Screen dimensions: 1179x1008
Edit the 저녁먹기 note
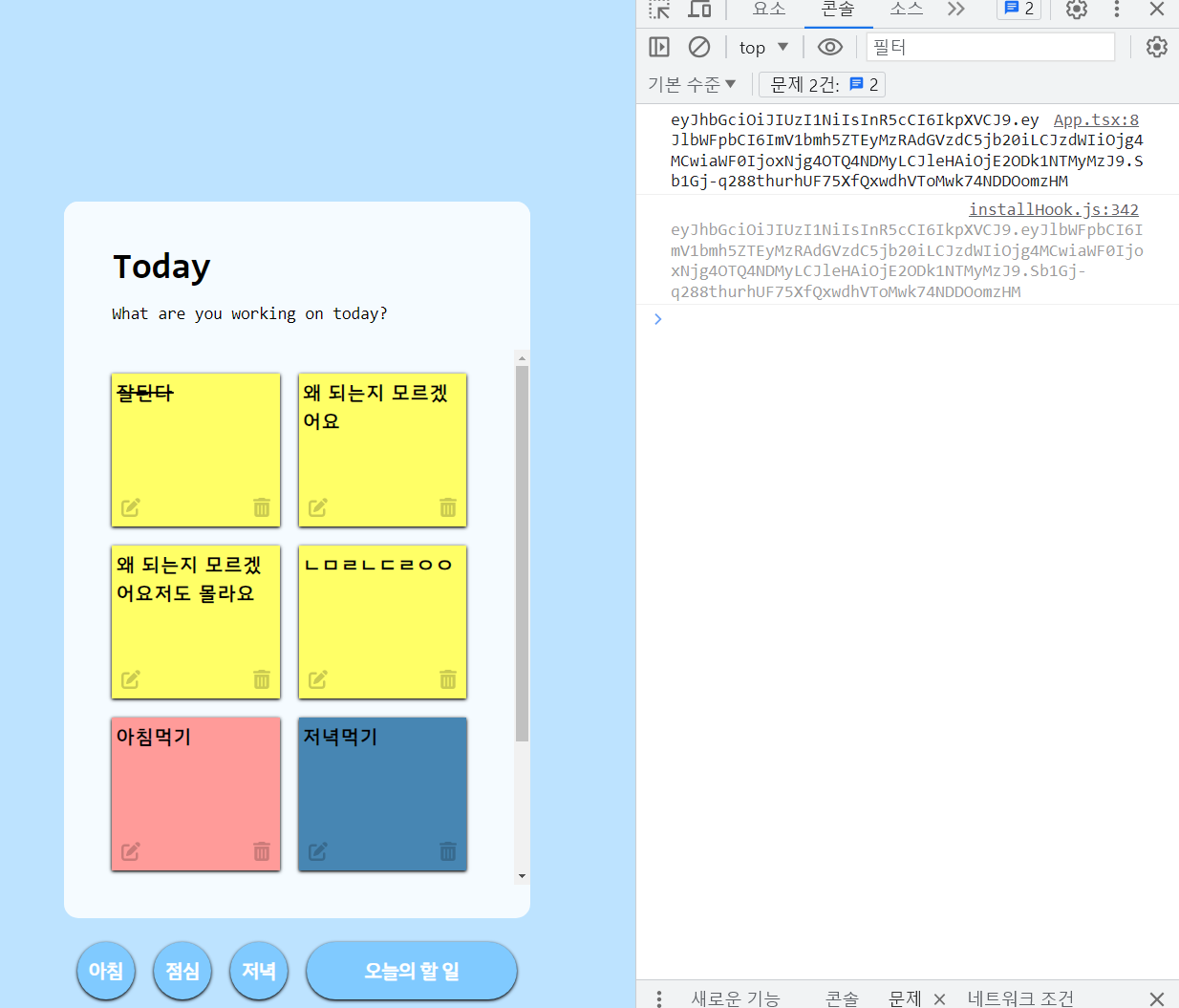pyautogui.click(x=318, y=851)
